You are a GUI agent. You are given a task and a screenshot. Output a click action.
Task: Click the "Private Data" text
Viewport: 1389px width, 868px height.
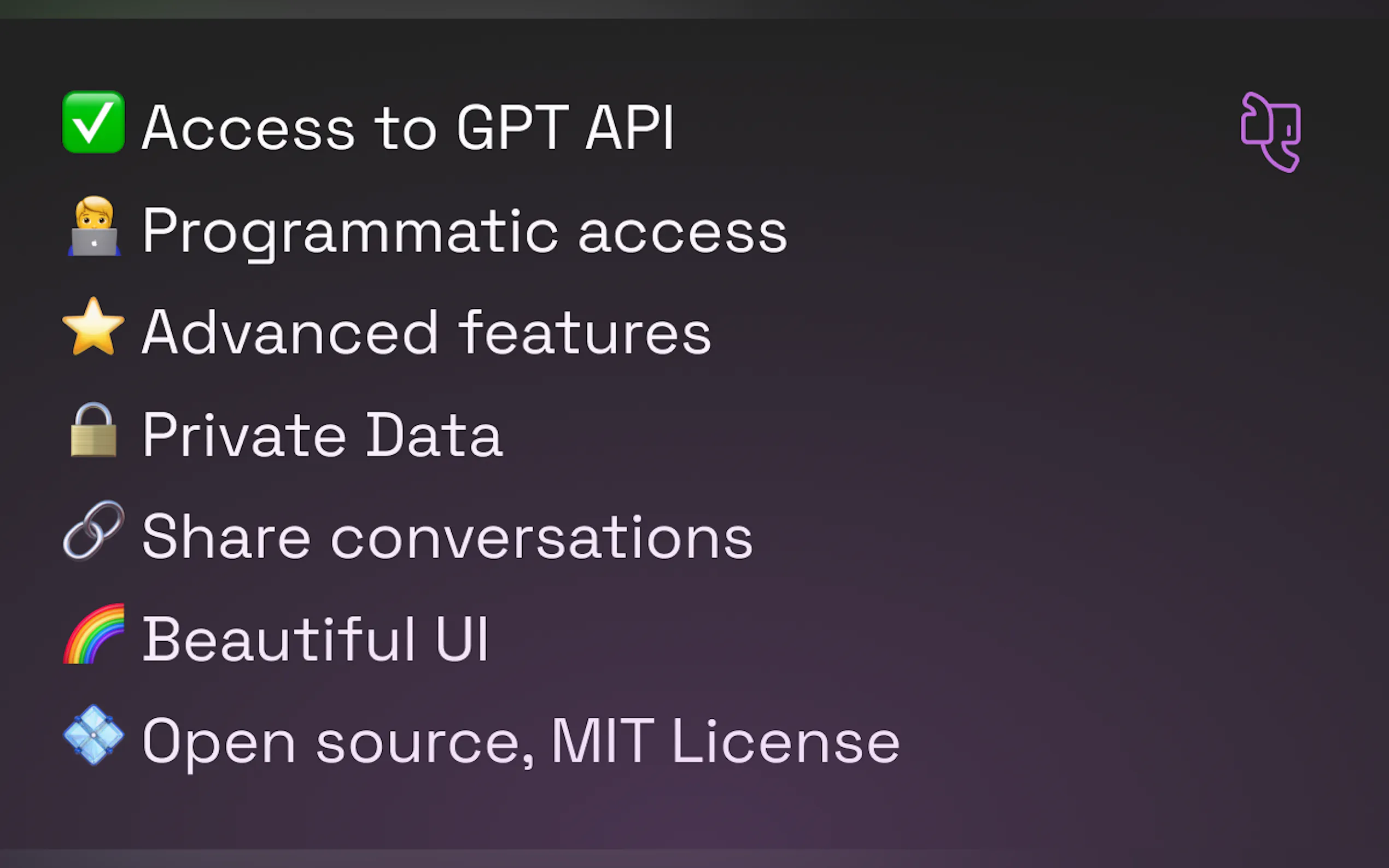click(322, 435)
